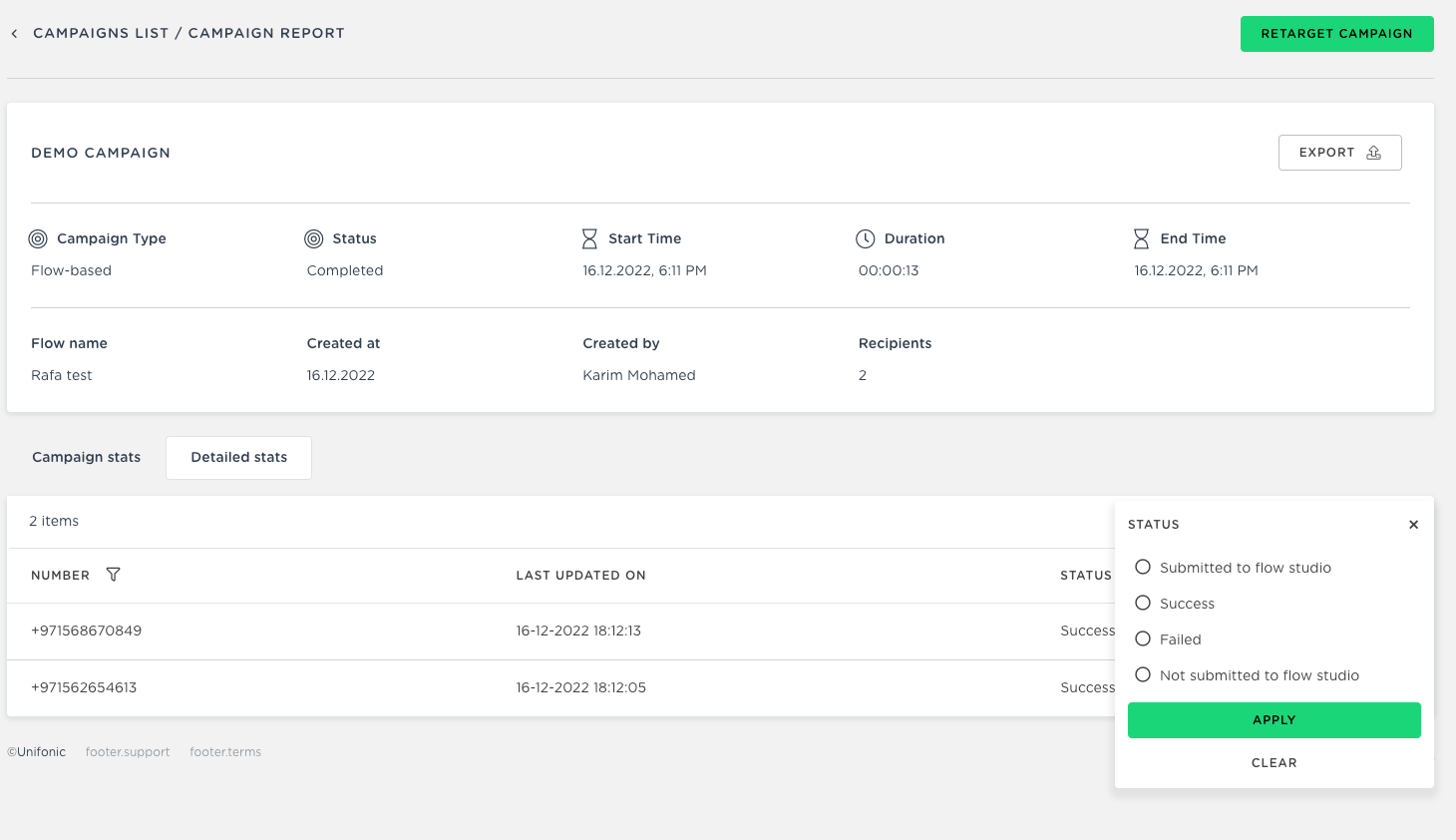This screenshot has width=1456, height=840.
Task: Click the Flow-based campaign type value
Action: 71,271
